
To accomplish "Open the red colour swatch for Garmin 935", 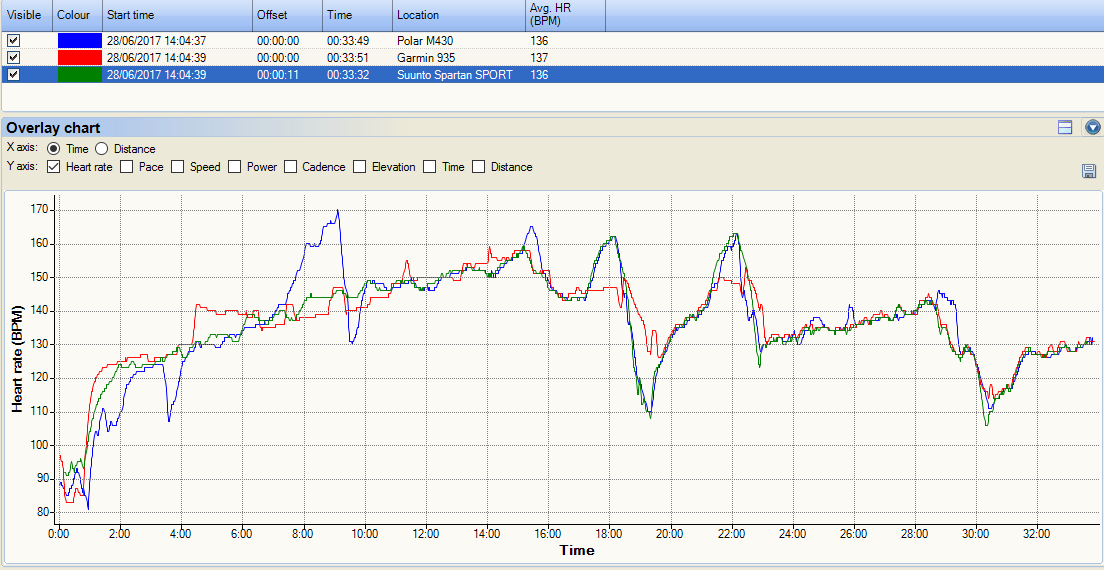I will (x=79, y=57).
